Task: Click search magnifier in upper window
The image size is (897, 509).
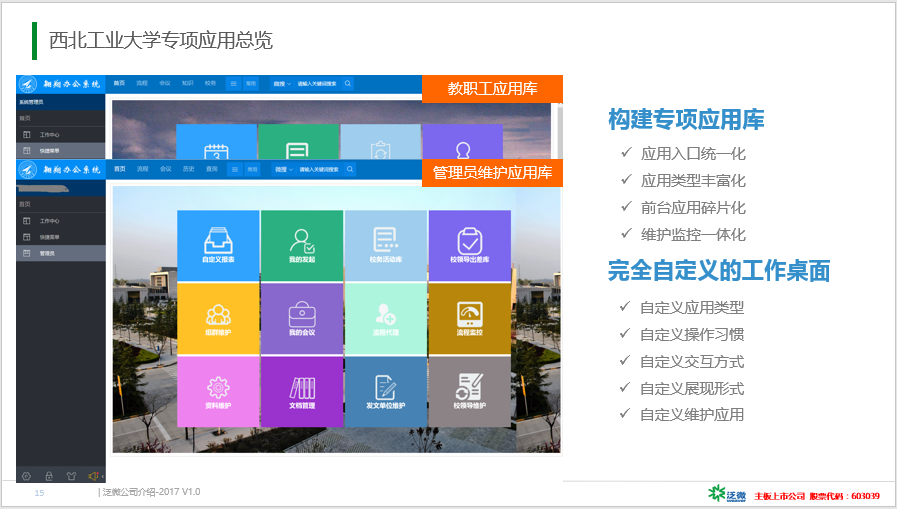Action: [348, 83]
